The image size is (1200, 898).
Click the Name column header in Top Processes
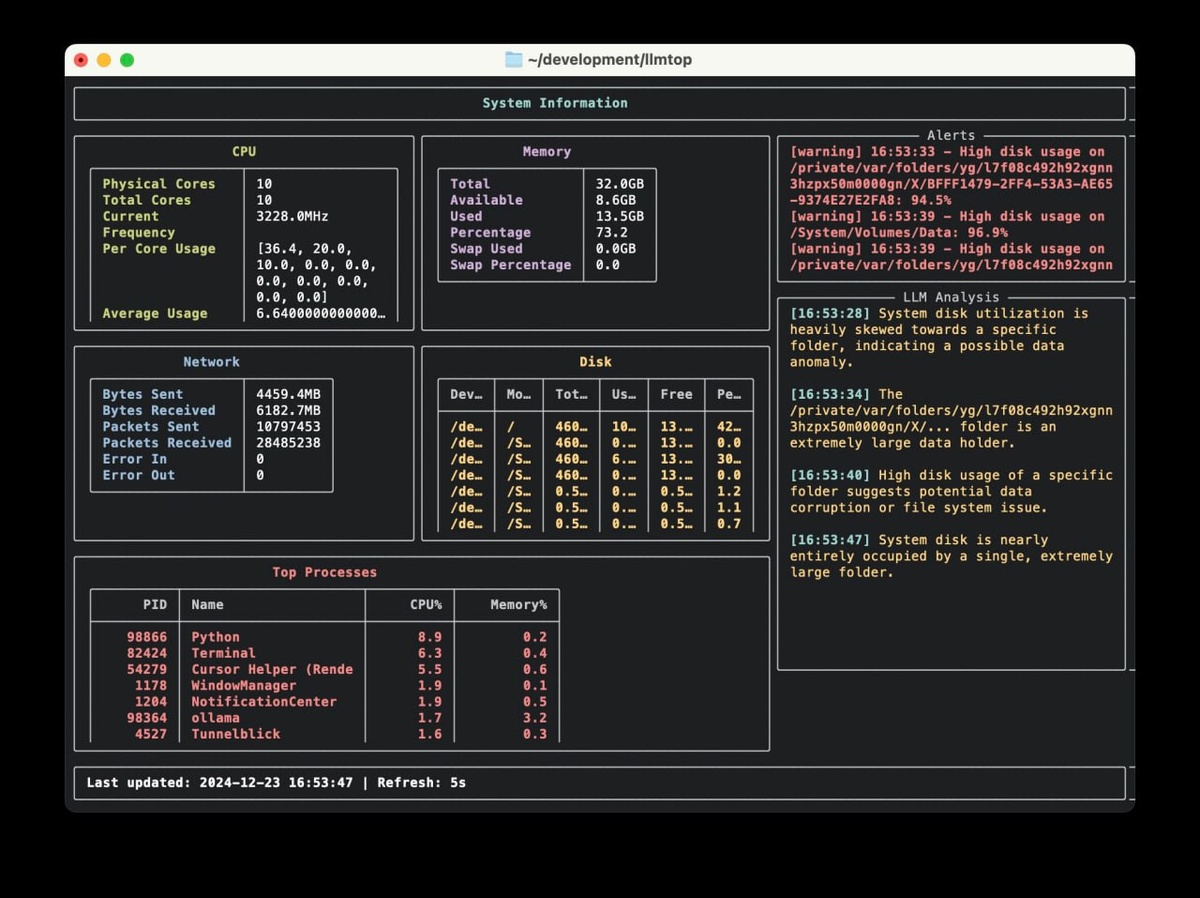tap(207, 605)
